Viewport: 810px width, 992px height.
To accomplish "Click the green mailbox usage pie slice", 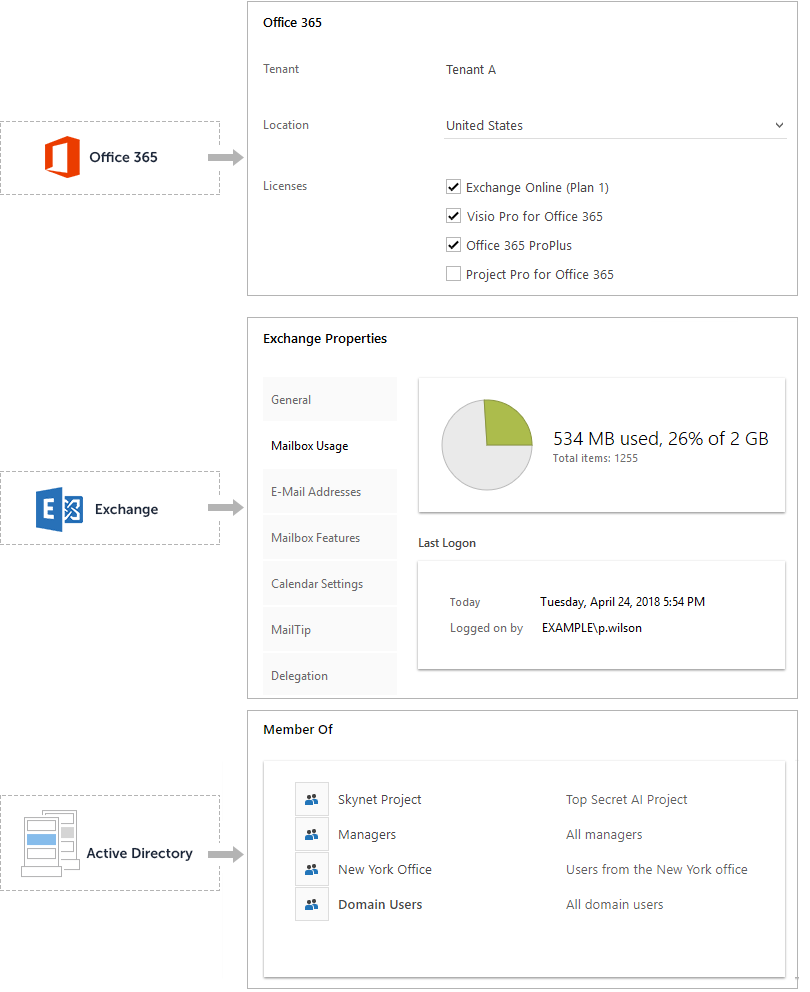I will (x=504, y=425).
